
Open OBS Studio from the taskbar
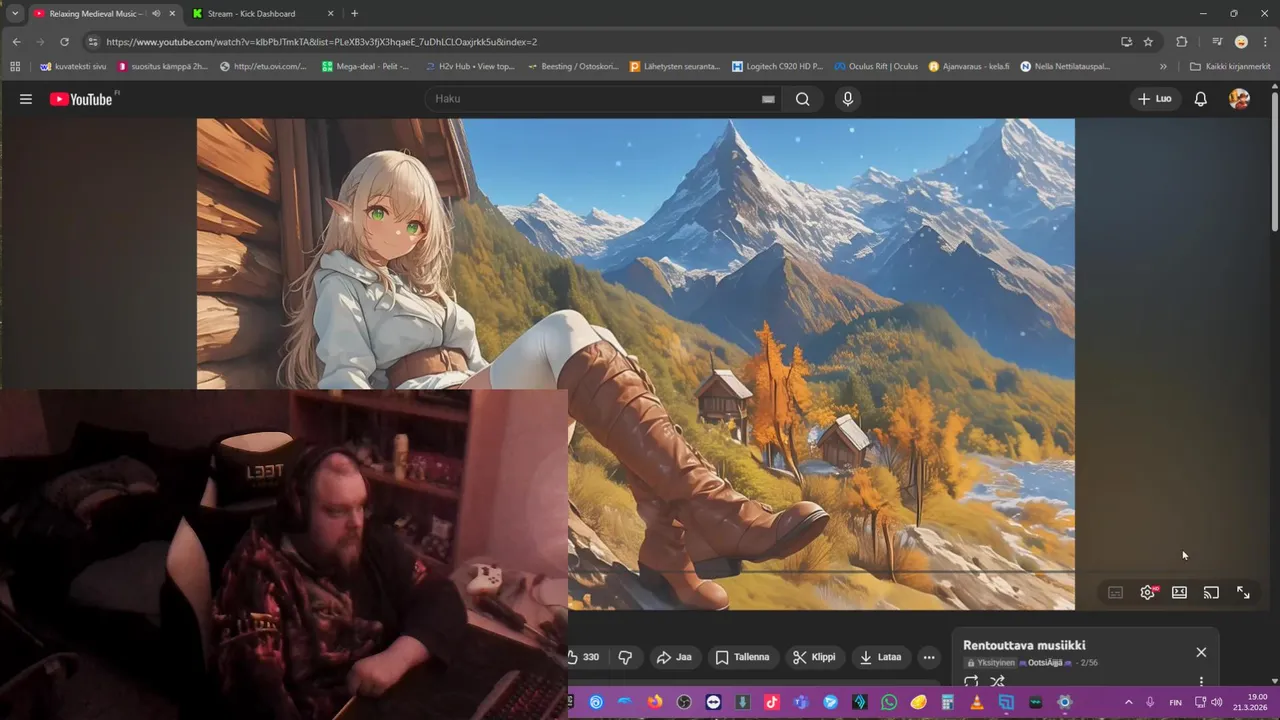[x=684, y=702]
